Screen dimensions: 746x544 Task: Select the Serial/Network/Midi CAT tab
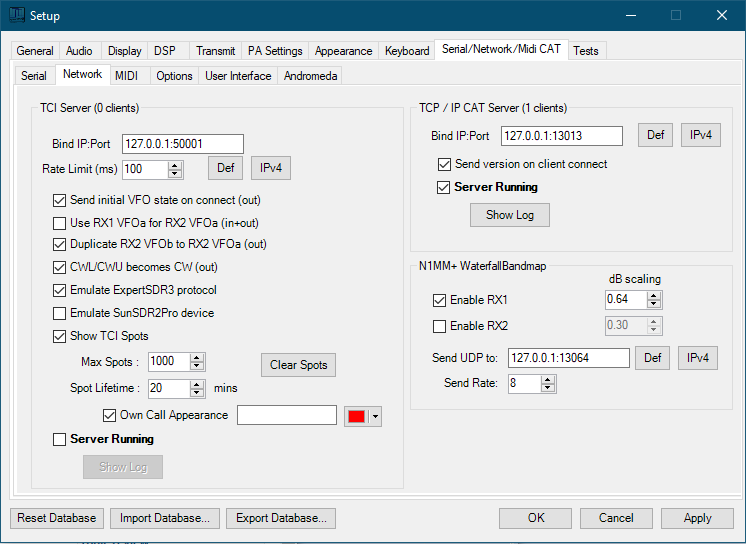[x=501, y=49]
